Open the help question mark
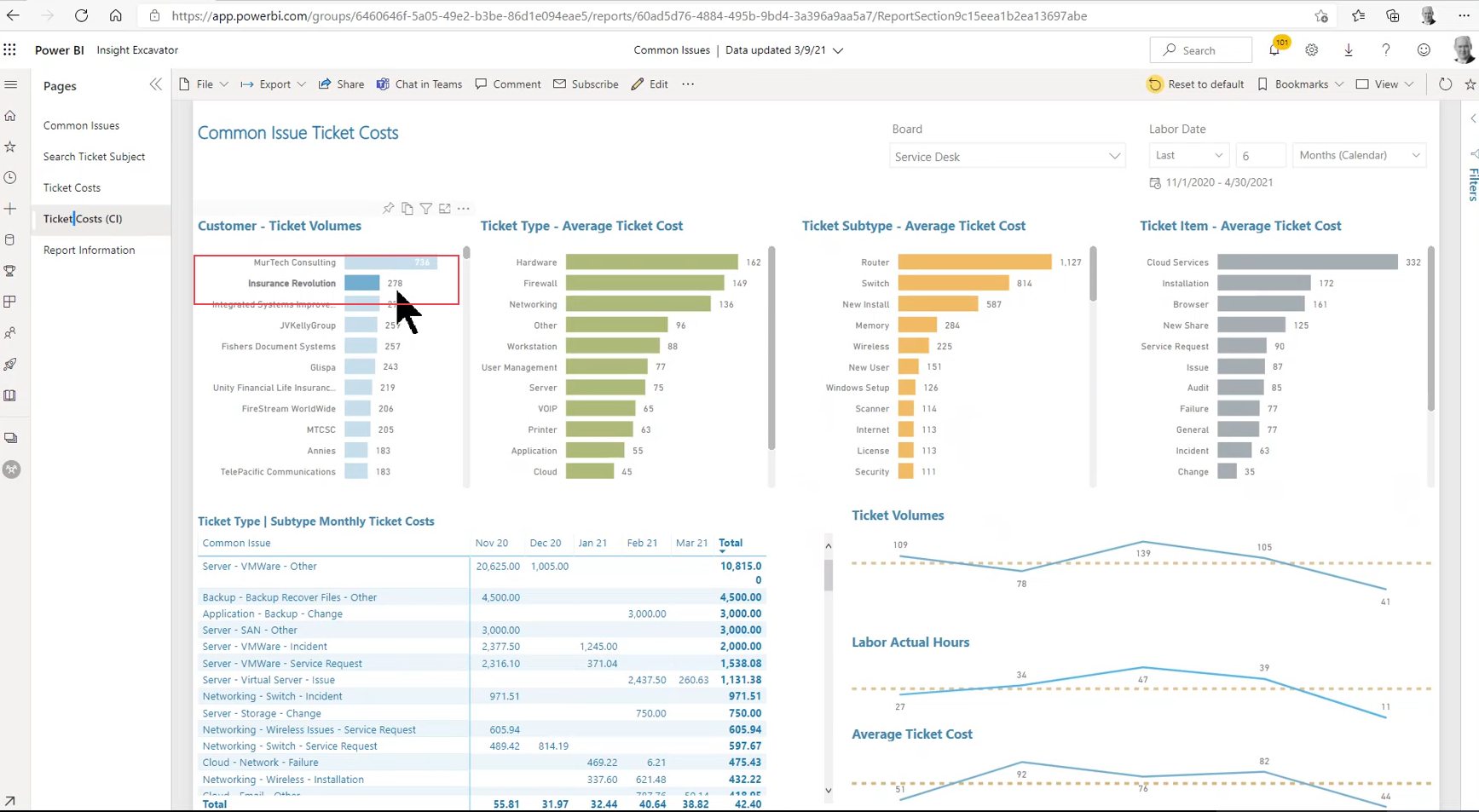The image size is (1479, 812). 1386,50
